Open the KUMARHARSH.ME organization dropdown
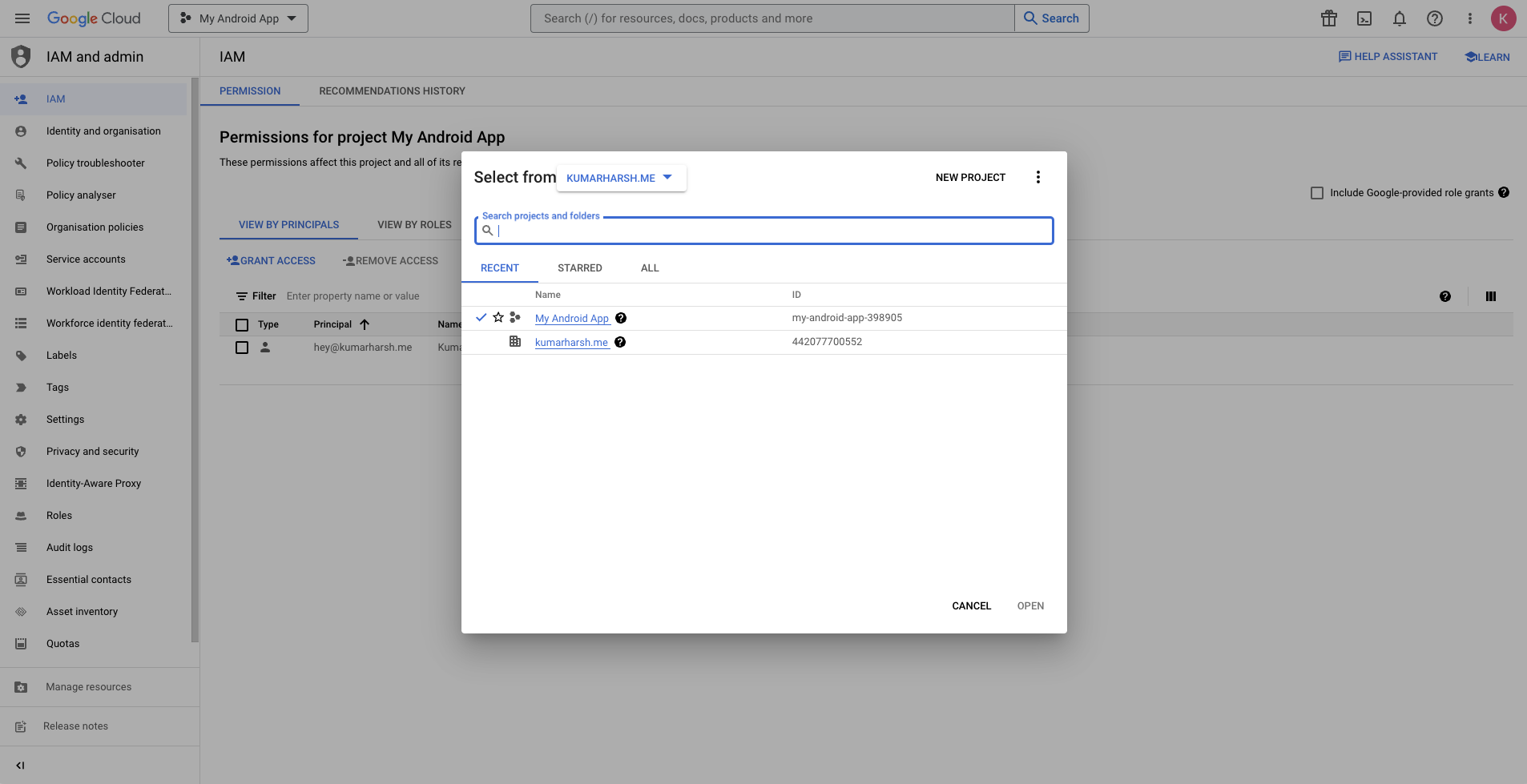 pos(620,177)
